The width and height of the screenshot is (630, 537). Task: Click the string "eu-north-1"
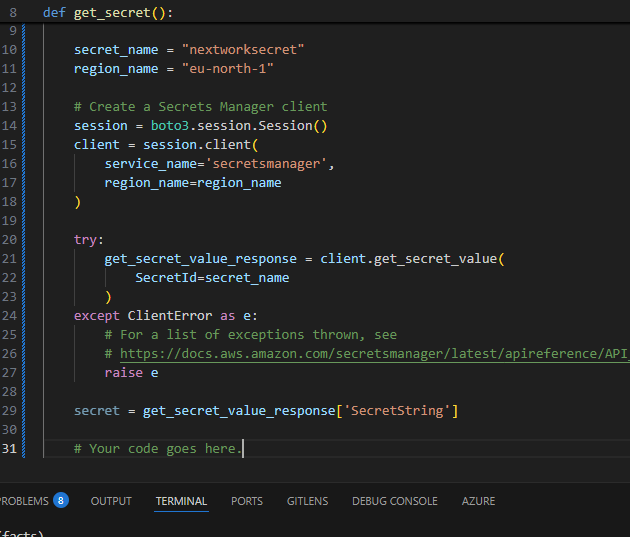[x=227, y=69]
